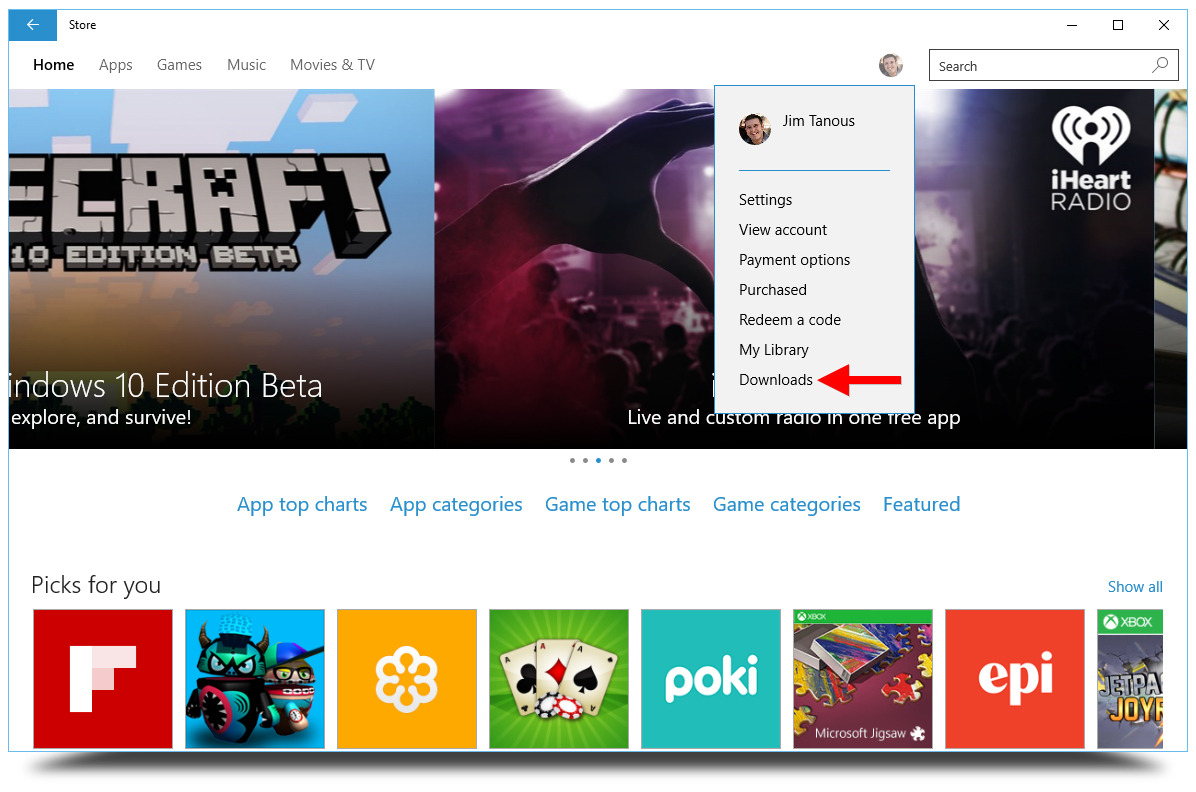Screen dimensions: 1196x792
Task: Switch to the Apps tab
Action: 116,66
